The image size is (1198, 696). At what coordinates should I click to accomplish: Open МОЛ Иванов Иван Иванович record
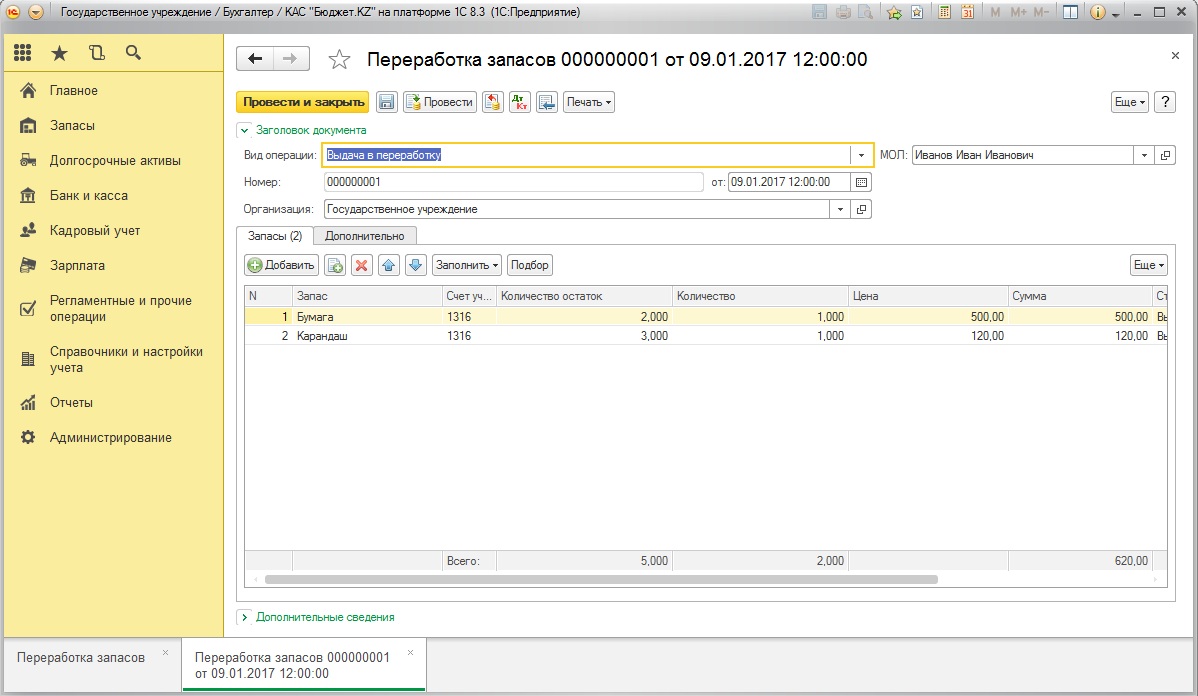pos(1165,155)
